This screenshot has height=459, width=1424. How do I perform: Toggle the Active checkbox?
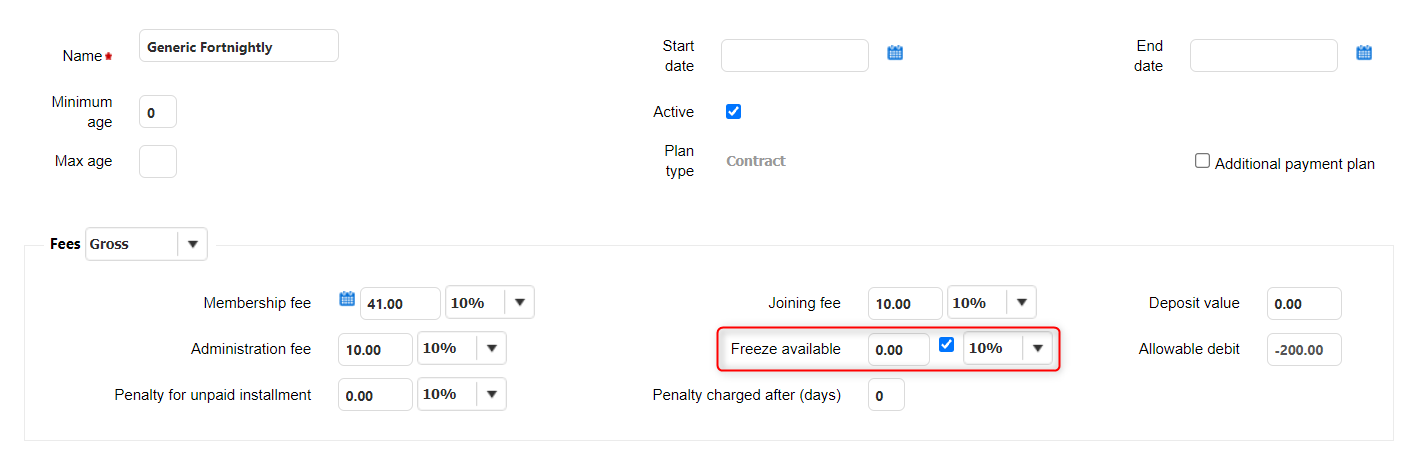pos(733,112)
